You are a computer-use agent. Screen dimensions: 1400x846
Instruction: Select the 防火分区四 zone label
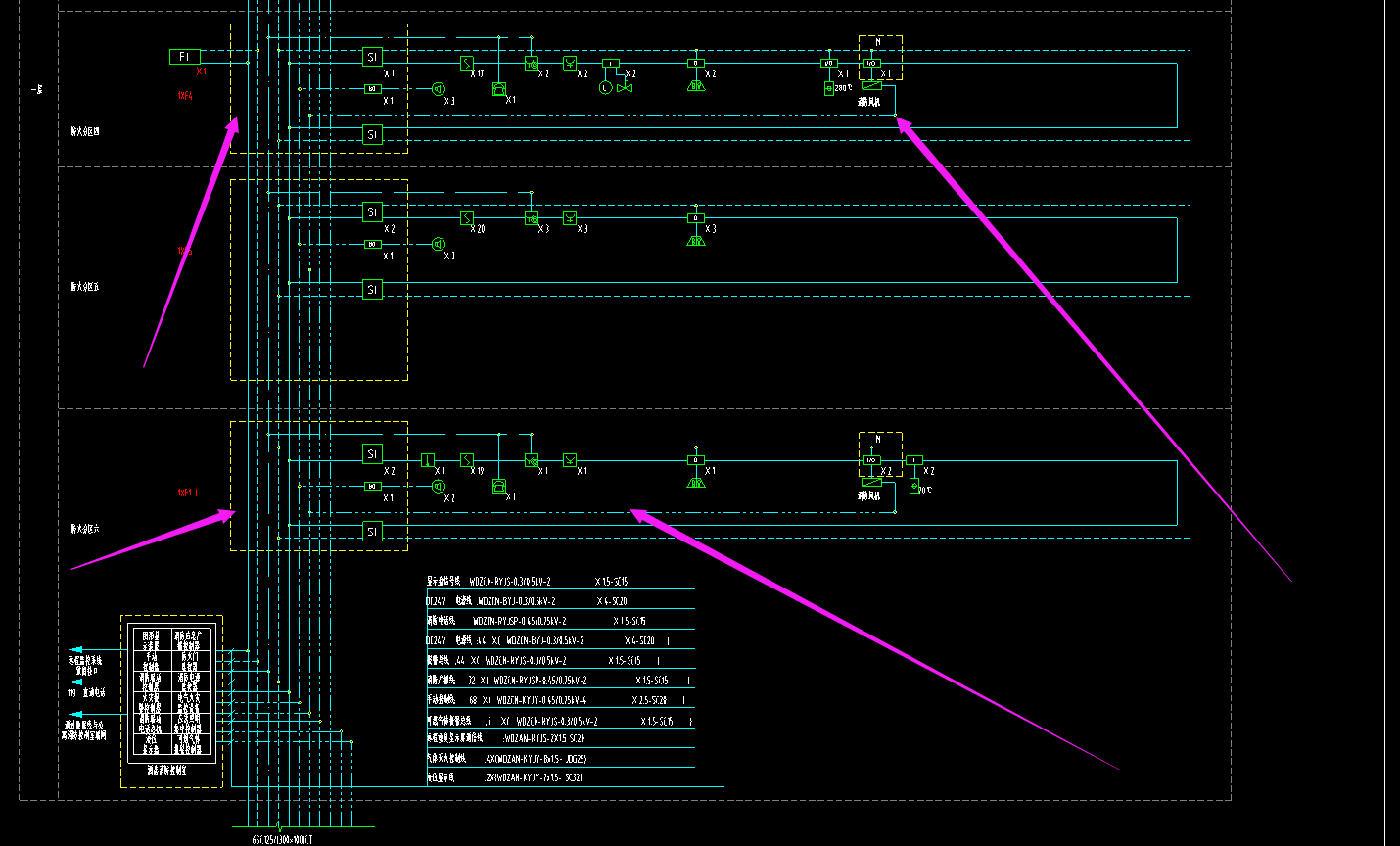tap(84, 130)
